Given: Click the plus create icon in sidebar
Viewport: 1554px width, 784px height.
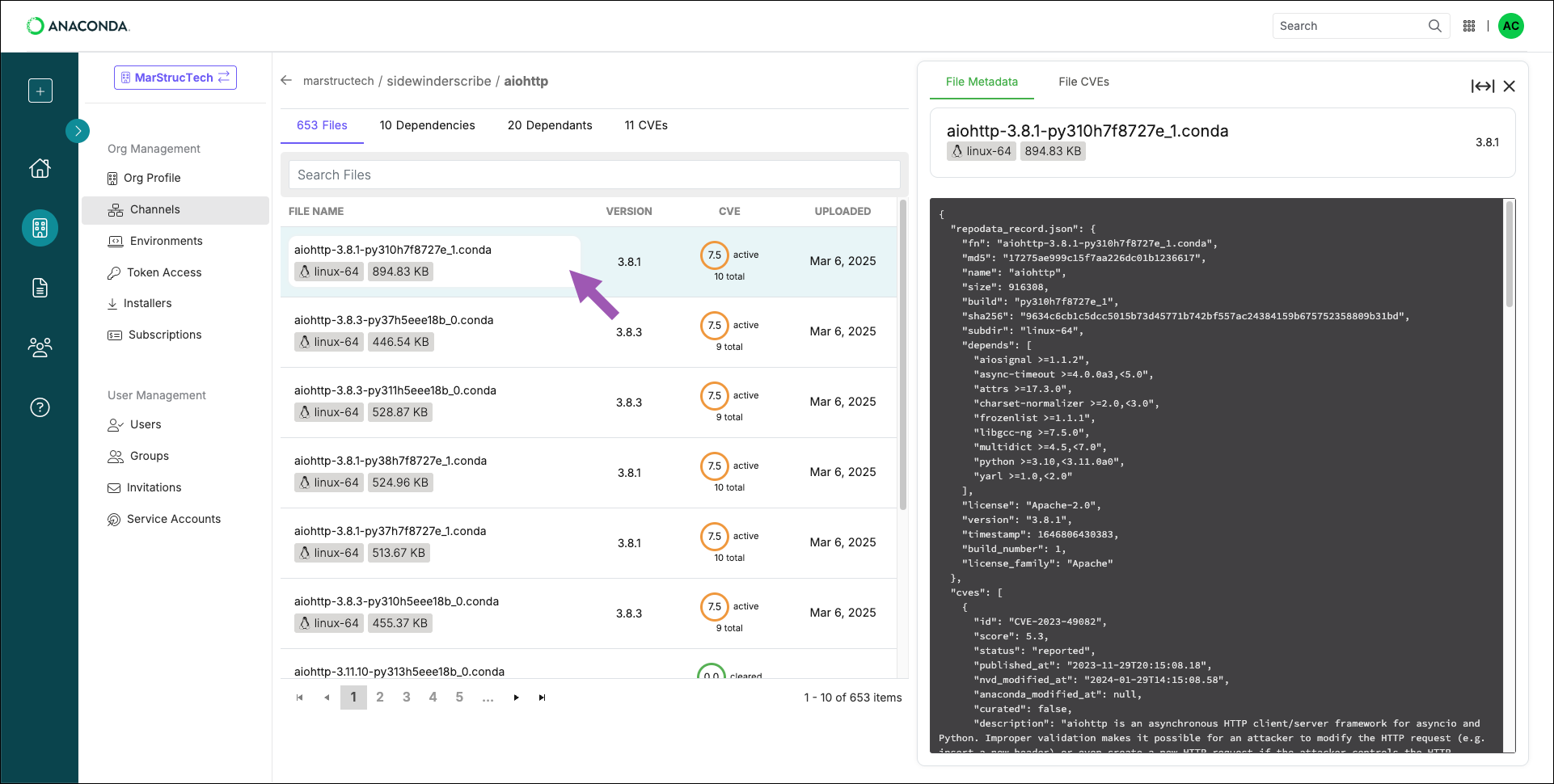Looking at the screenshot, I should pos(40,91).
